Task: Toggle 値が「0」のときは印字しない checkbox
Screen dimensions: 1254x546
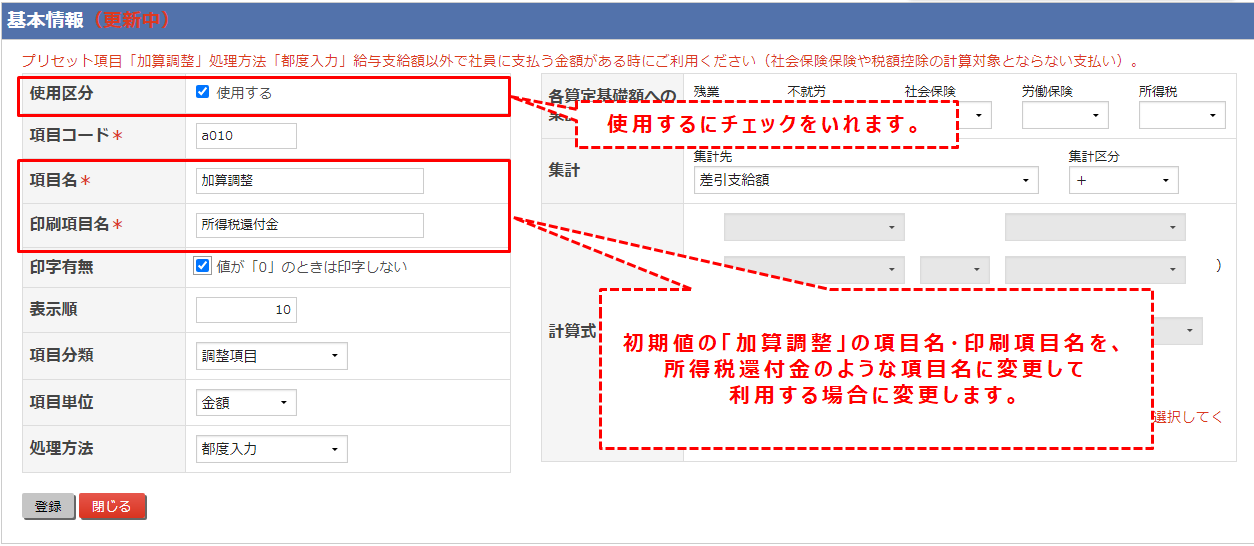Action: click(x=203, y=266)
